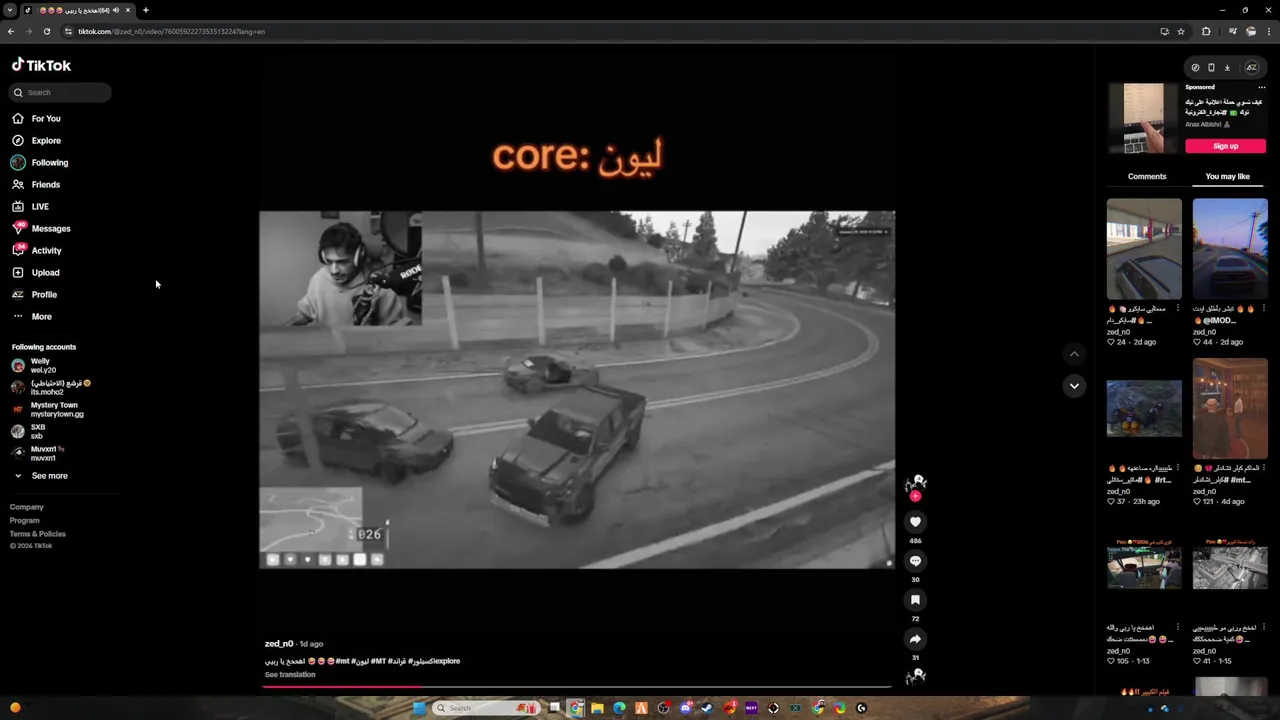Open the profile avatar menu top right

tap(1251, 67)
